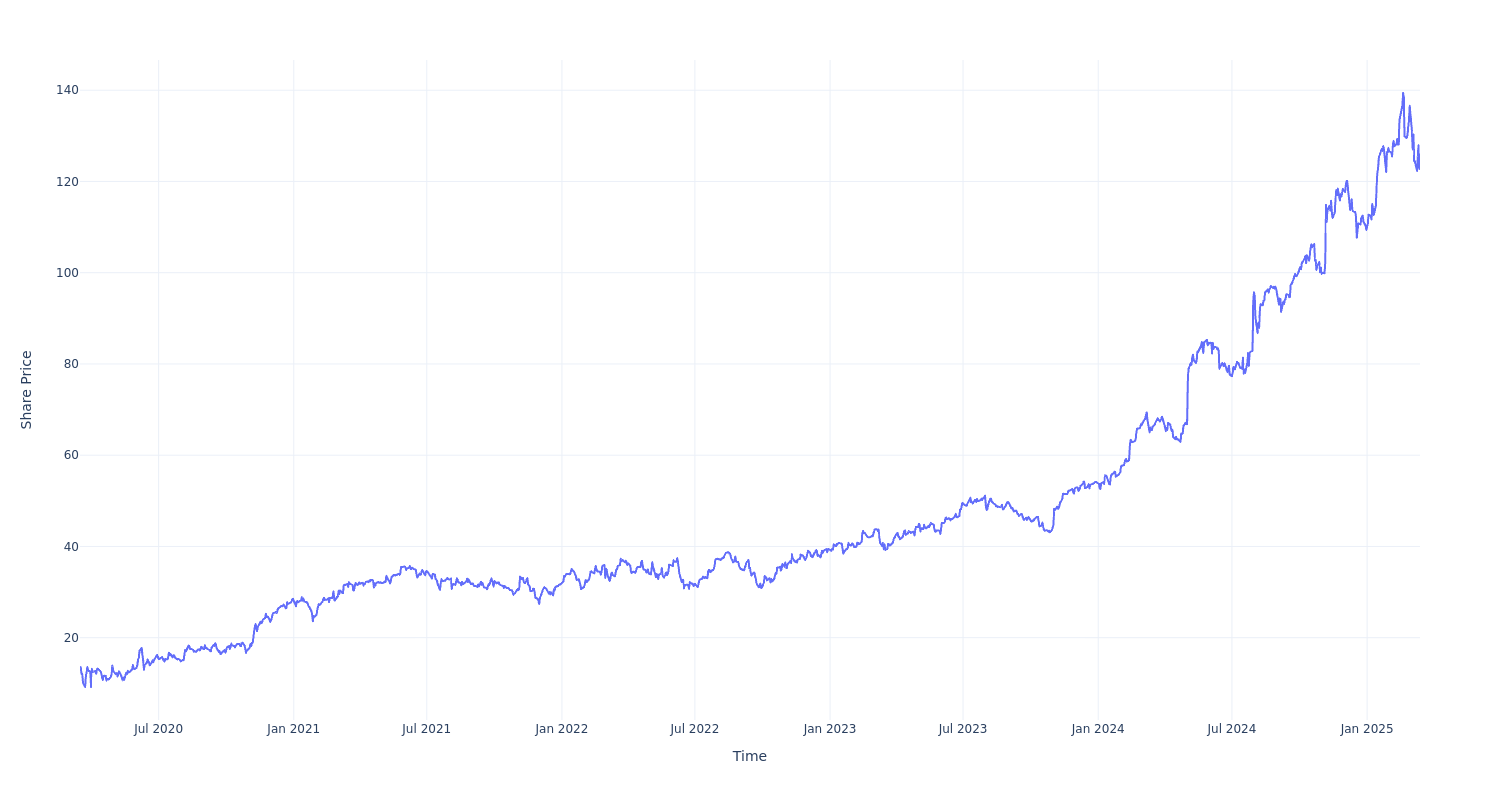Click the 'Time' x-axis title
1500x800 pixels.
750,756
